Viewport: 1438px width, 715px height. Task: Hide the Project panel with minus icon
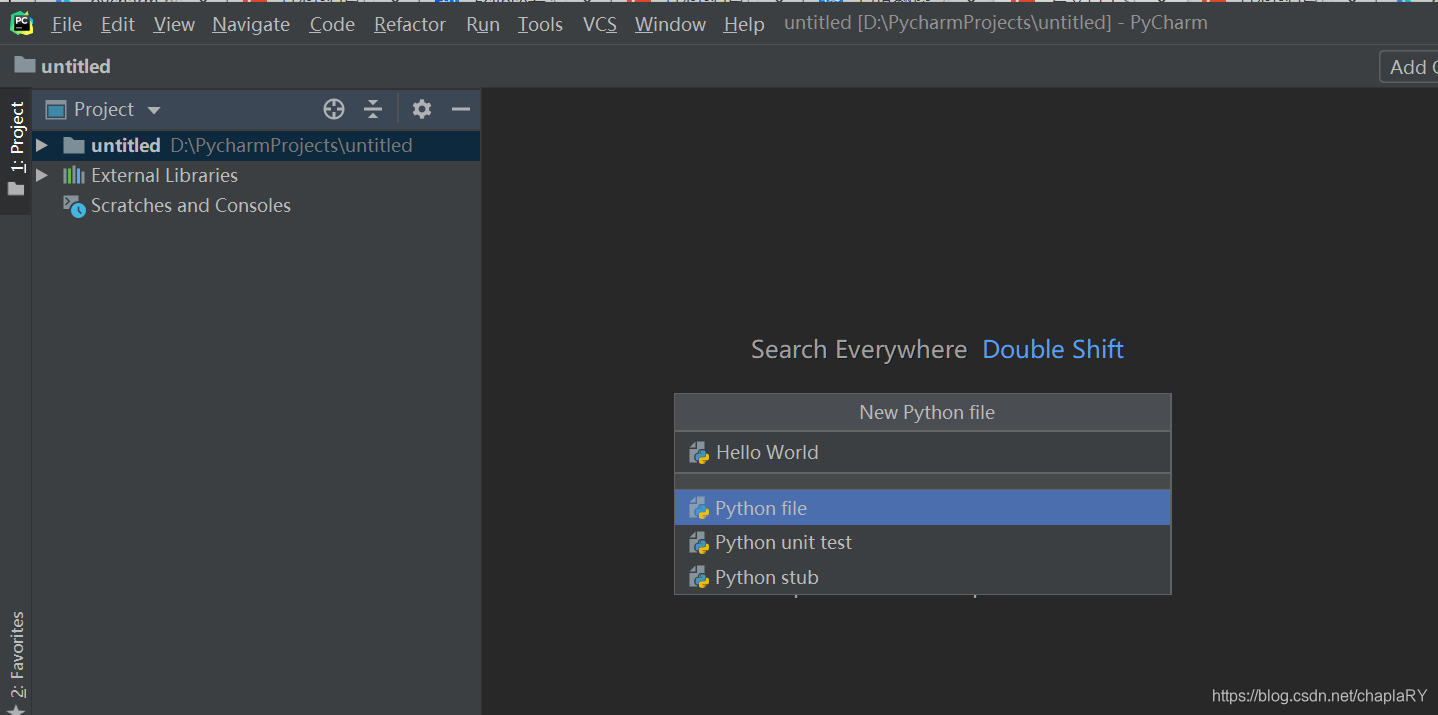click(461, 109)
